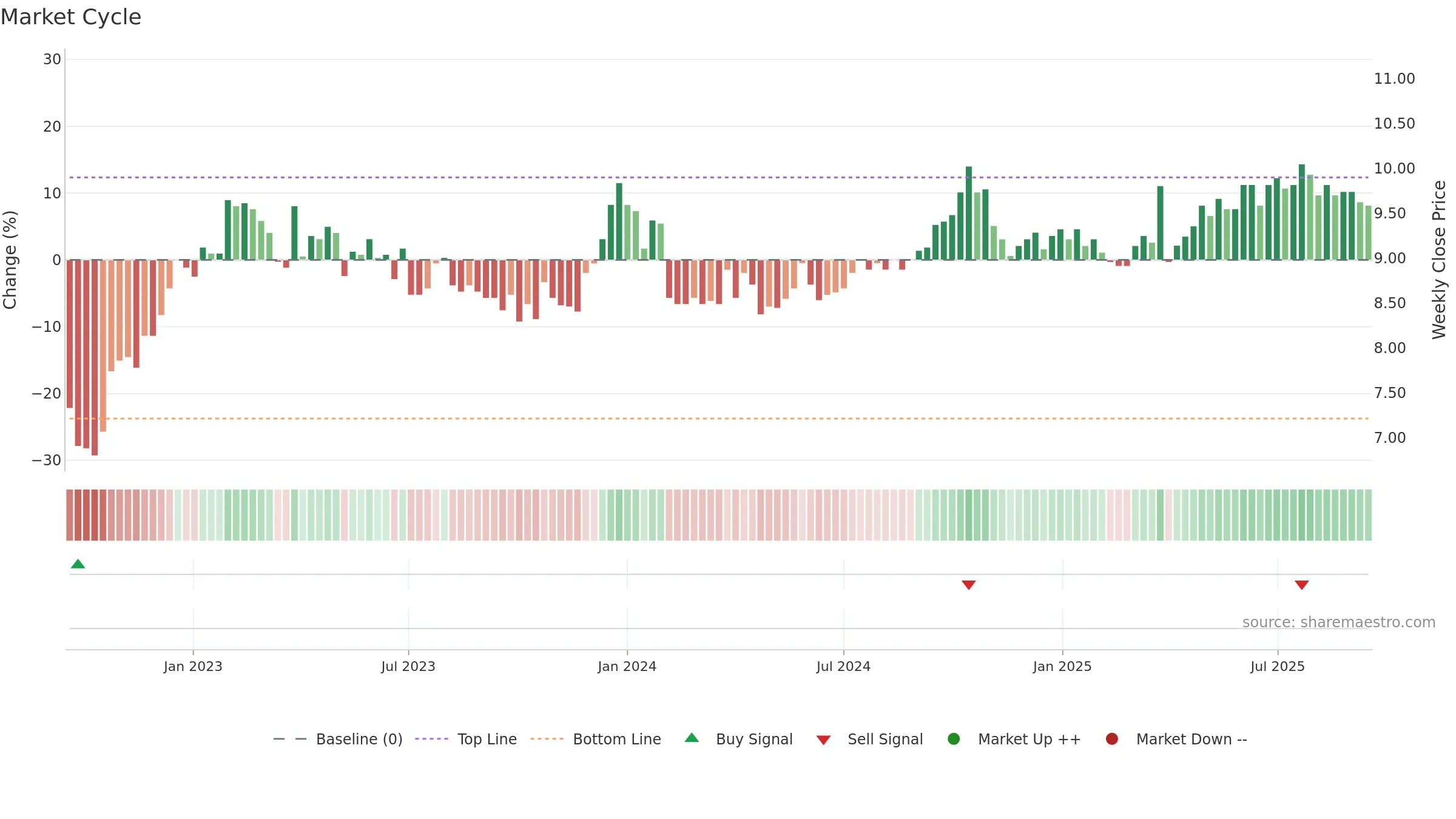Toggle the Top Line legend entry
Image resolution: width=1456 pixels, height=819 pixels.
pos(466,739)
